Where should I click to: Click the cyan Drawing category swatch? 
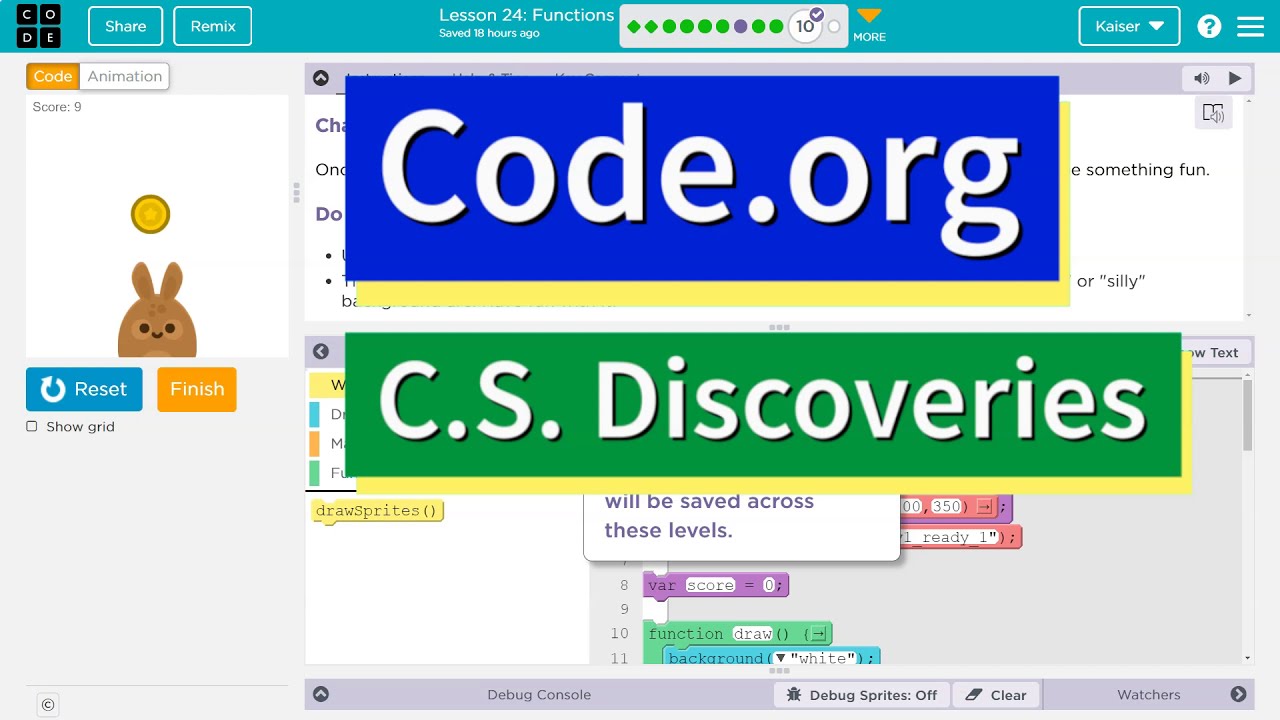(314, 414)
